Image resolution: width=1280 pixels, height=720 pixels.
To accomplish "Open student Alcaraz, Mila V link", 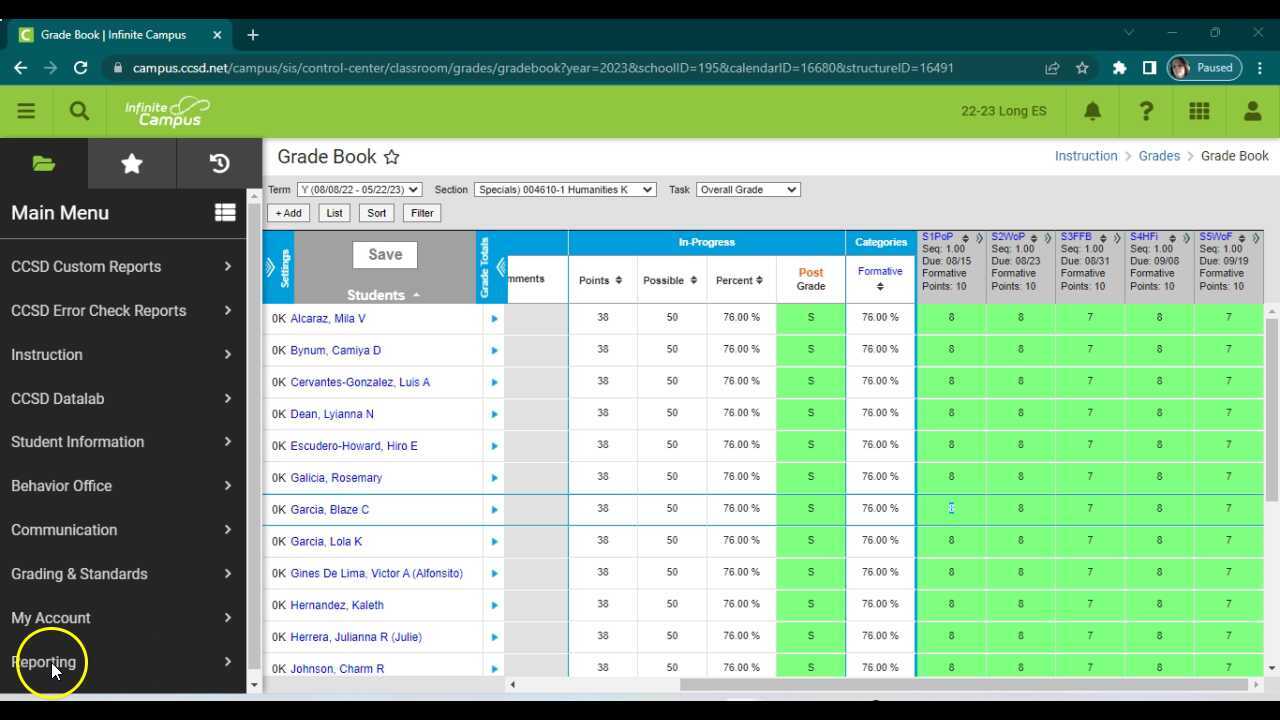I will (328, 319).
